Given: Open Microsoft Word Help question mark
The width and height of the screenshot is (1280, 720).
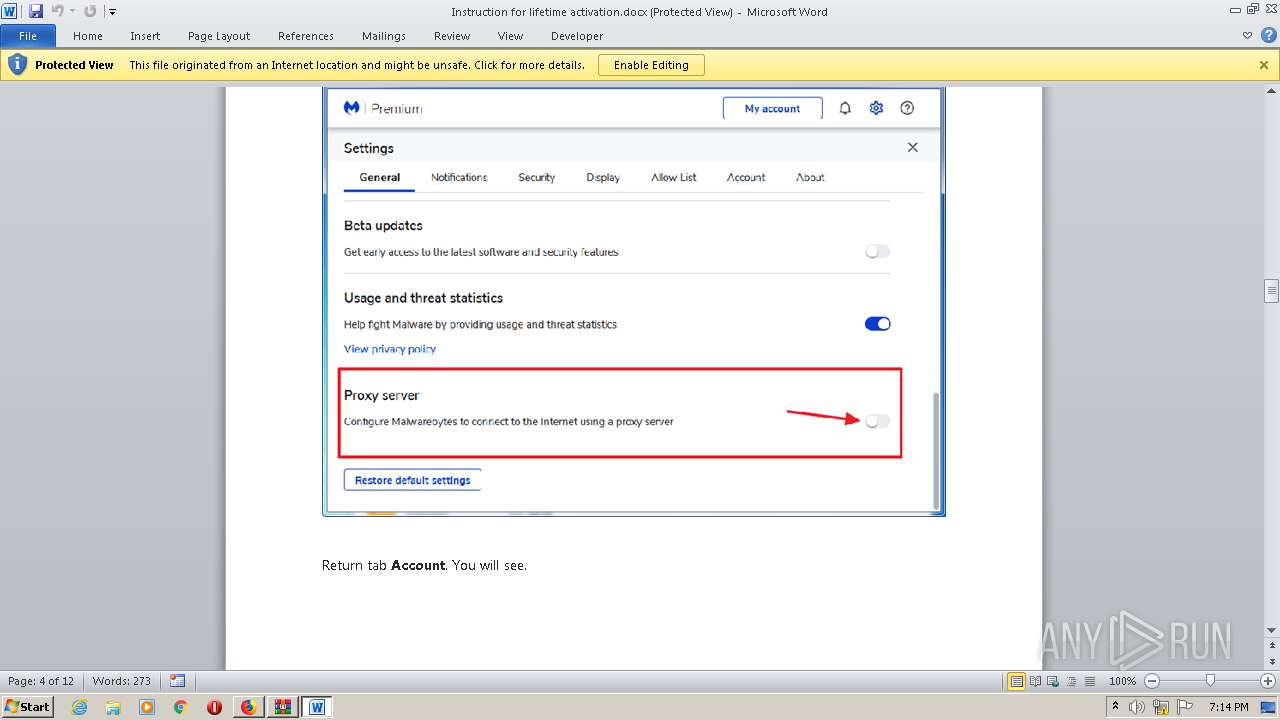Looking at the screenshot, I should 1267,35.
